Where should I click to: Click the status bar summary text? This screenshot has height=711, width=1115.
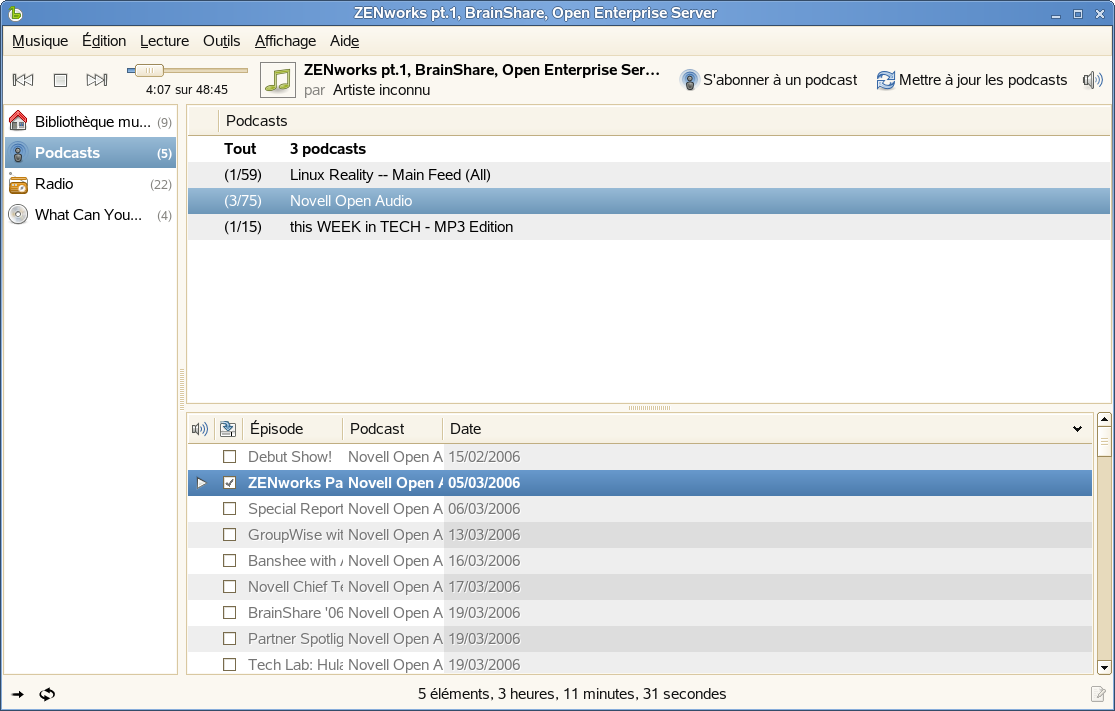click(x=572, y=694)
